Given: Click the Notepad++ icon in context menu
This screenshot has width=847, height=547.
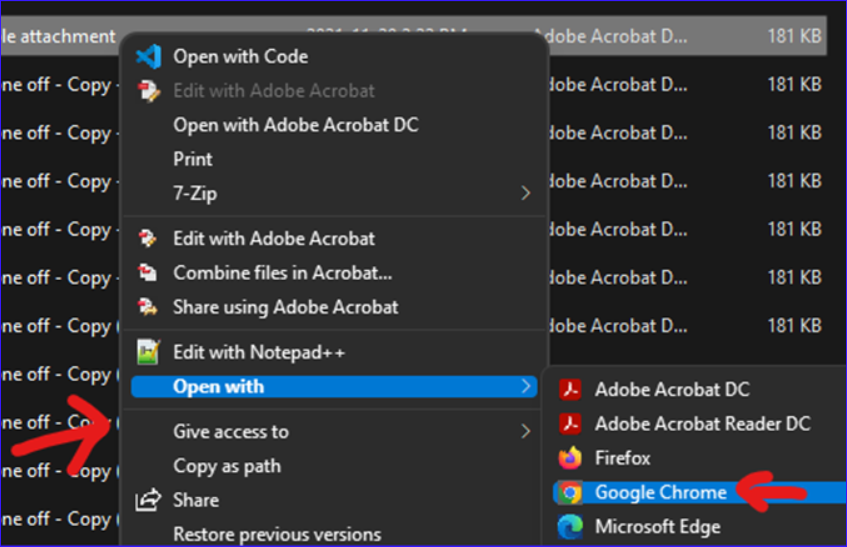Looking at the screenshot, I should [x=148, y=352].
